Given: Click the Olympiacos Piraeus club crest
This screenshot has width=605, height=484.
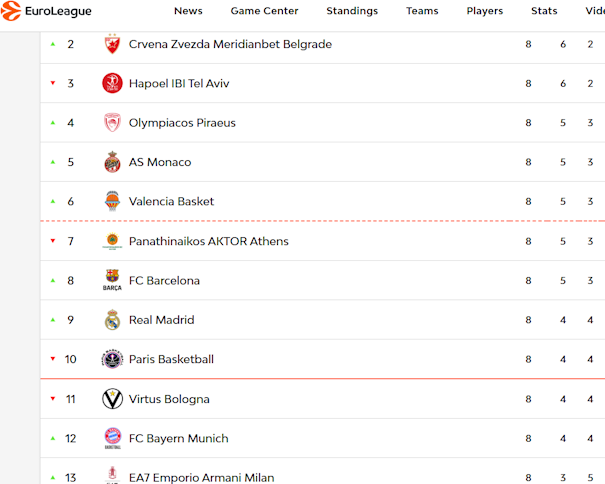Looking at the screenshot, I should click(112, 123).
